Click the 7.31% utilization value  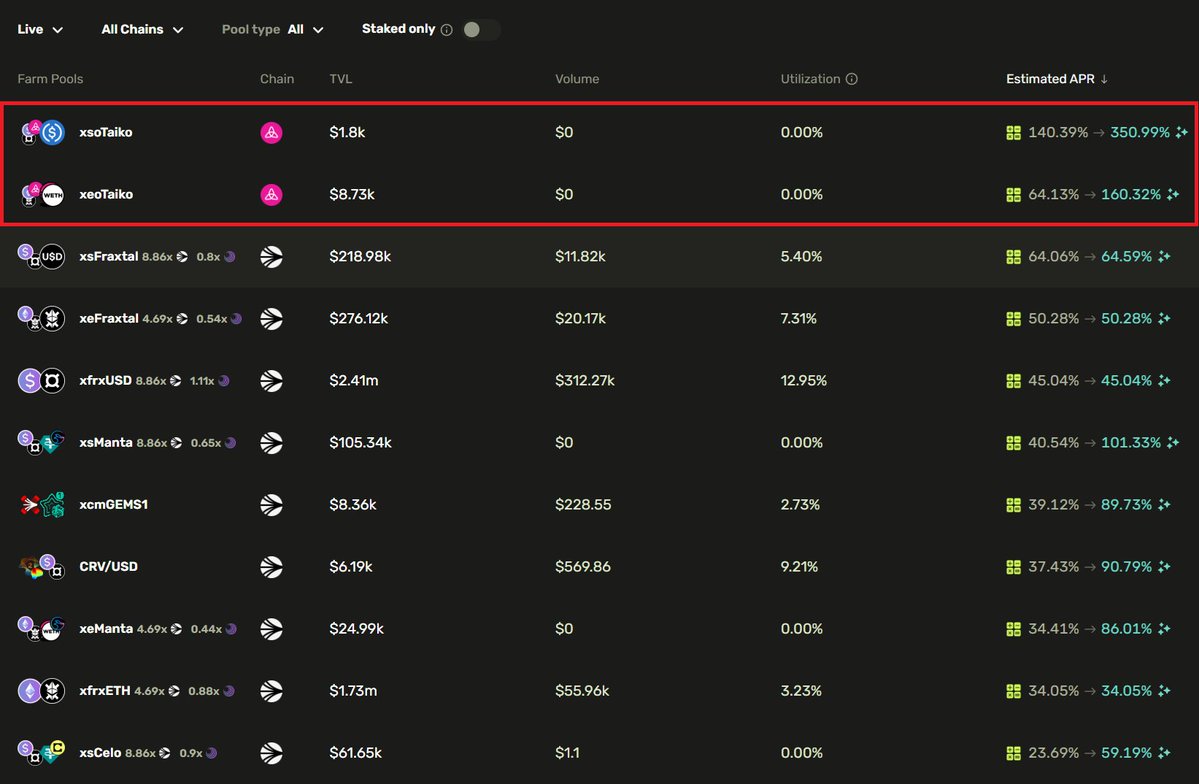click(x=798, y=318)
